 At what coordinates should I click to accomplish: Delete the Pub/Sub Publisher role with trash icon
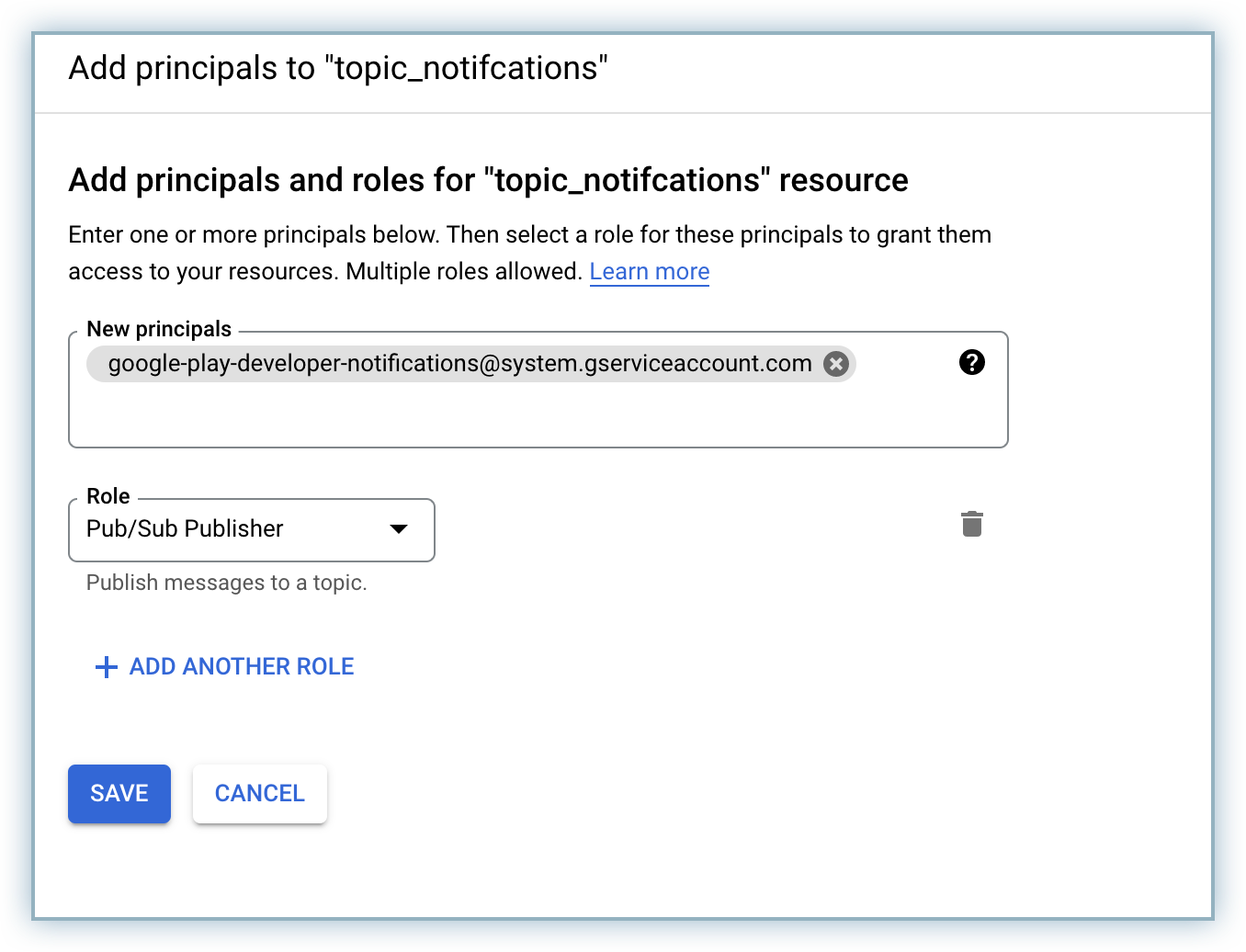tap(971, 524)
